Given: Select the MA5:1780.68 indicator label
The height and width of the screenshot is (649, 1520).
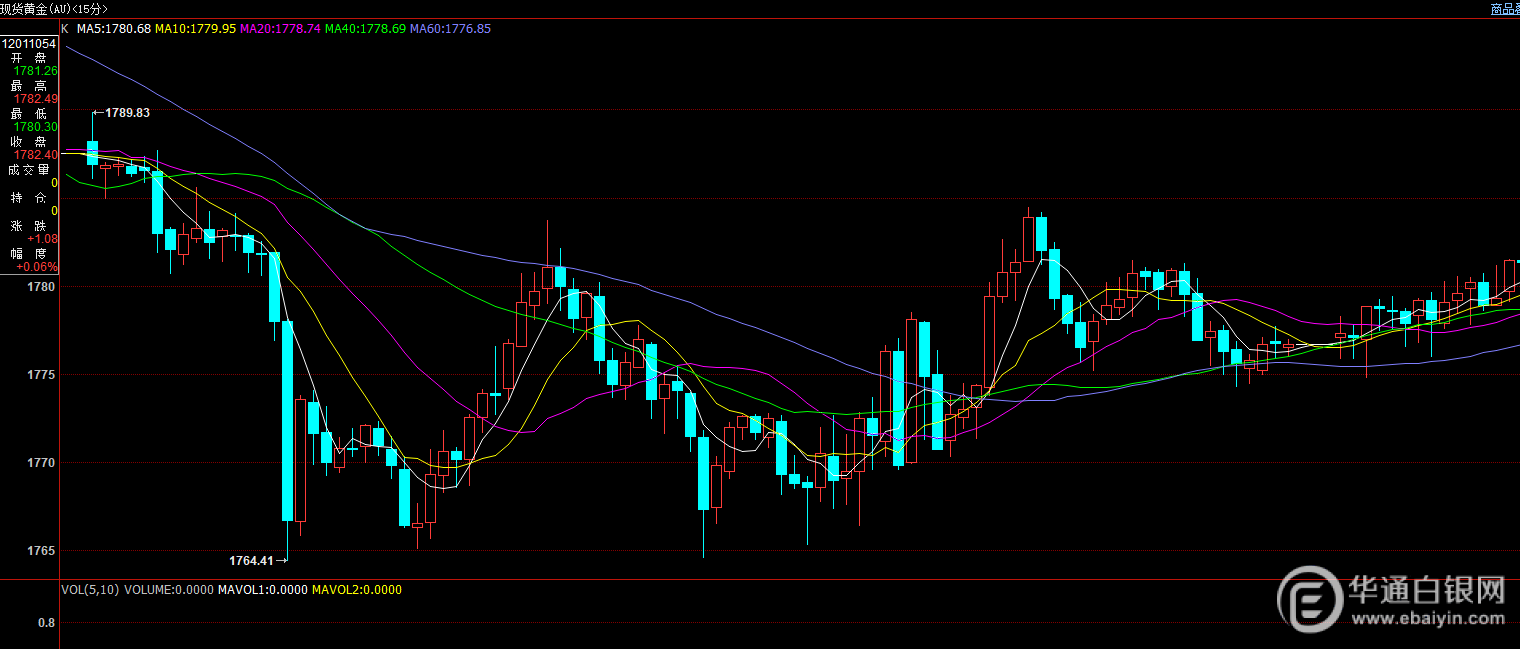Looking at the screenshot, I should click(x=114, y=29).
